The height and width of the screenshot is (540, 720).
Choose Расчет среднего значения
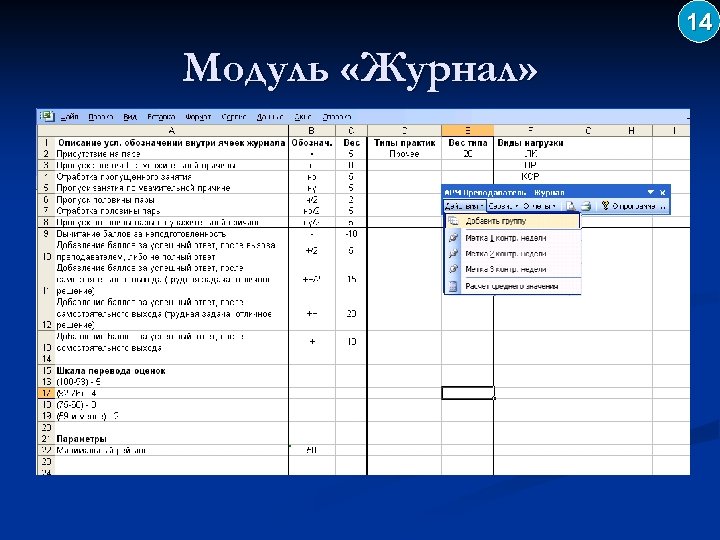coord(512,286)
